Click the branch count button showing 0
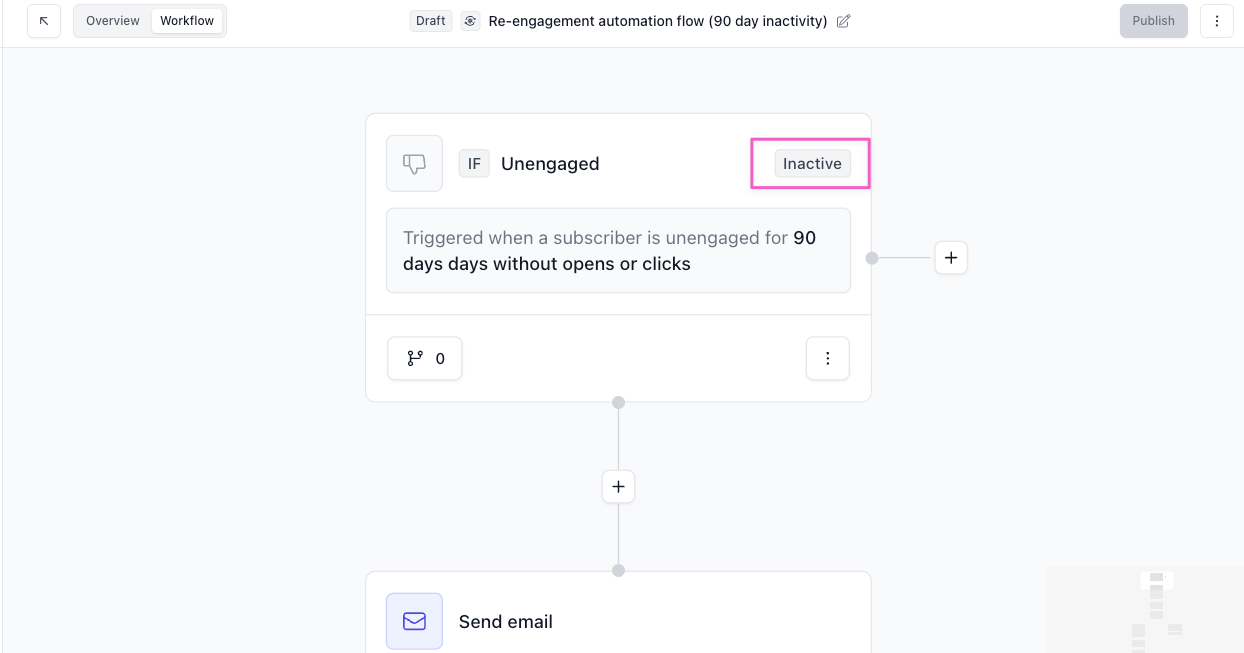1244x653 pixels. [425, 358]
